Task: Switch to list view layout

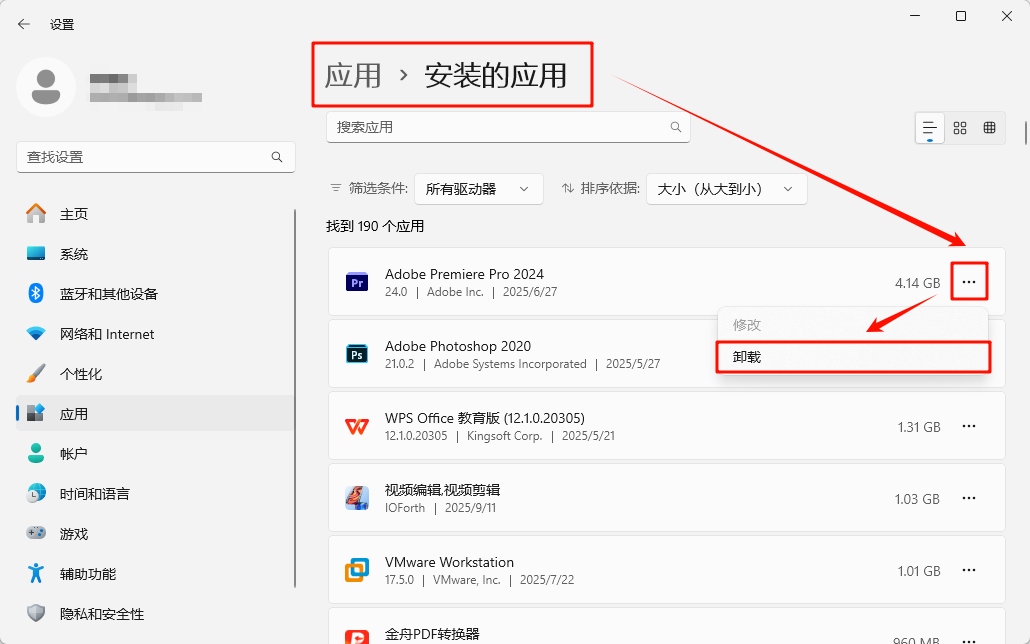Action: (x=929, y=127)
